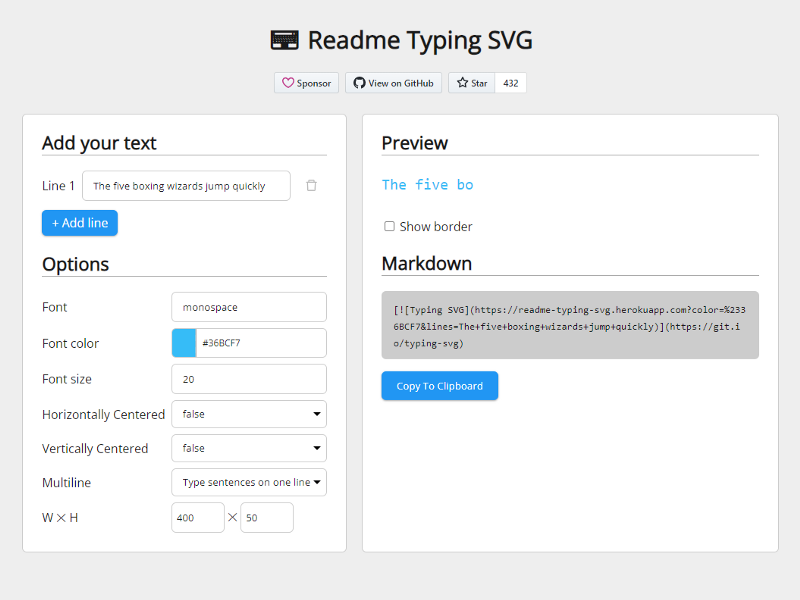Open the blue font color swatch

(184, 343)
